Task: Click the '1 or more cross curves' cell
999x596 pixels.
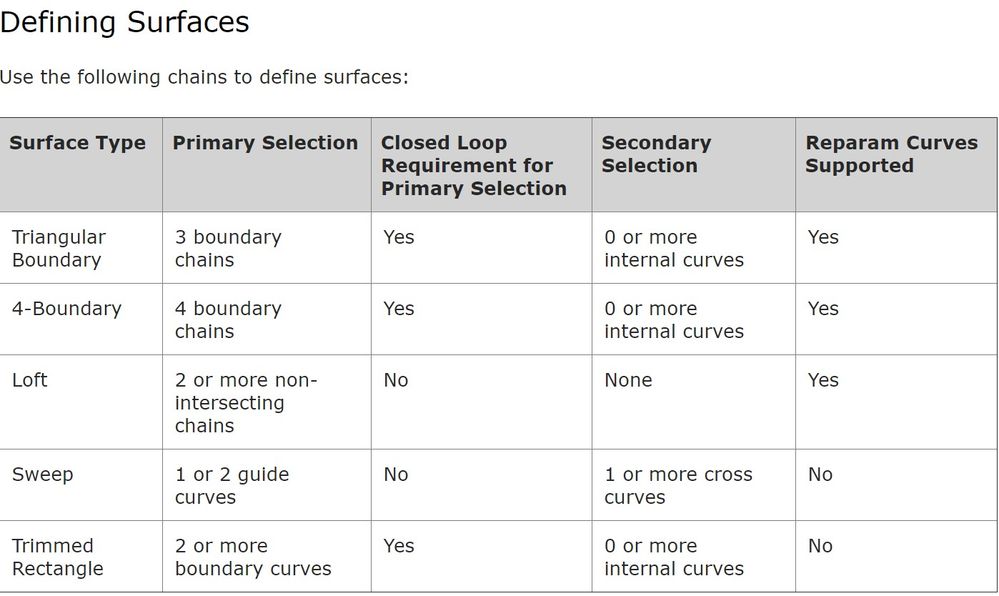Action: click(x=678, y=485)
